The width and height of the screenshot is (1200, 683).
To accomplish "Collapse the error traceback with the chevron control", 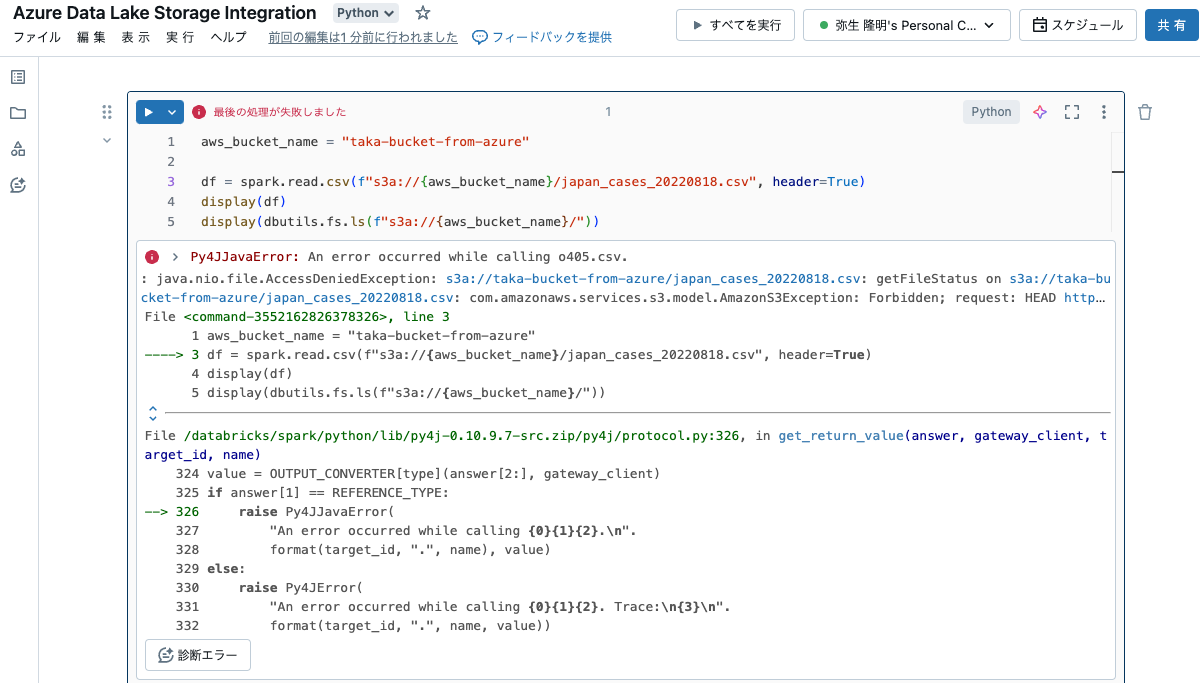I will pos(152,411).
